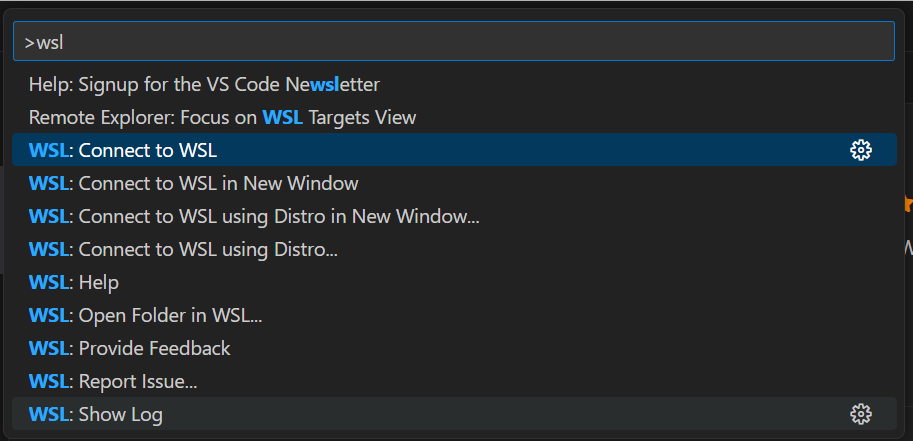Image resolution: width=913 pixels, height=441 pixels.
Task: Open gear settings for WSL: Show Log
Action: click(861, 414)
